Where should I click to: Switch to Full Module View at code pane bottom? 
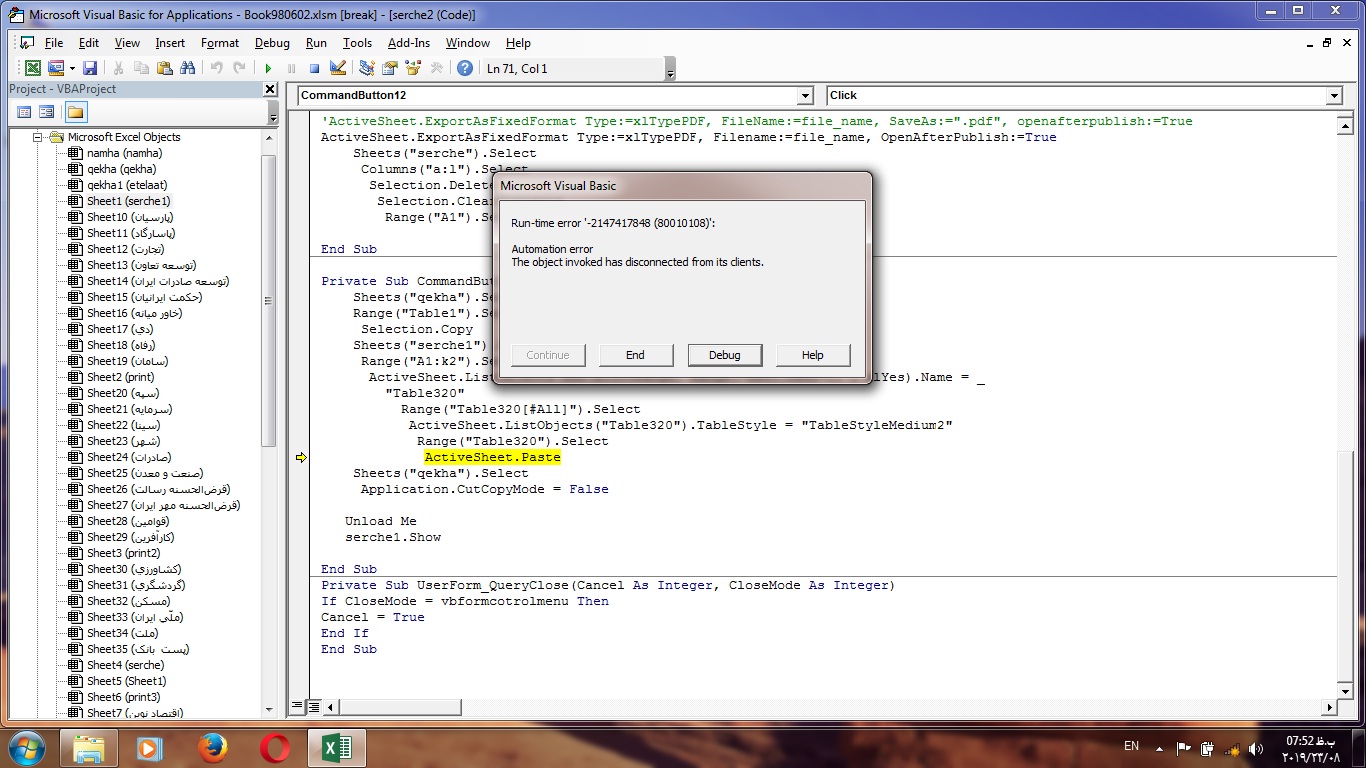tap(313, 706)
